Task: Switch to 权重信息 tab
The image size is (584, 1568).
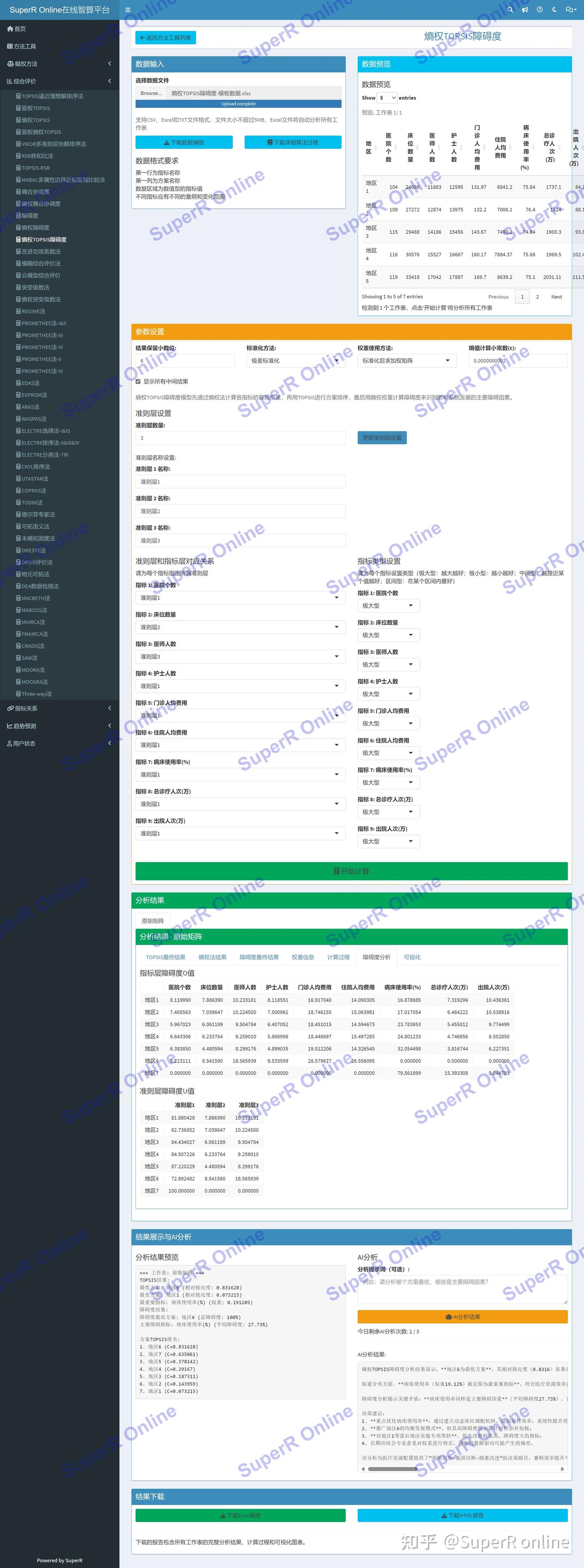Action: pyautogui.click(x=303, y=958)
